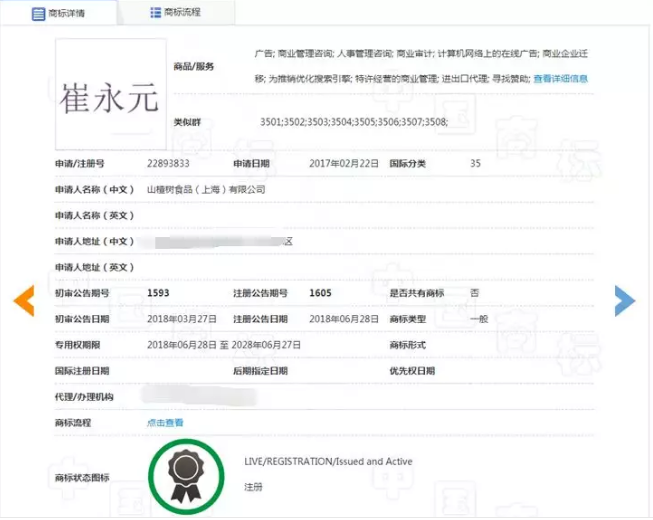Click the 商标详情 tab list icon
Viewport: 653px width, 520px height.
pyautogui.click(x=38, y=14)
